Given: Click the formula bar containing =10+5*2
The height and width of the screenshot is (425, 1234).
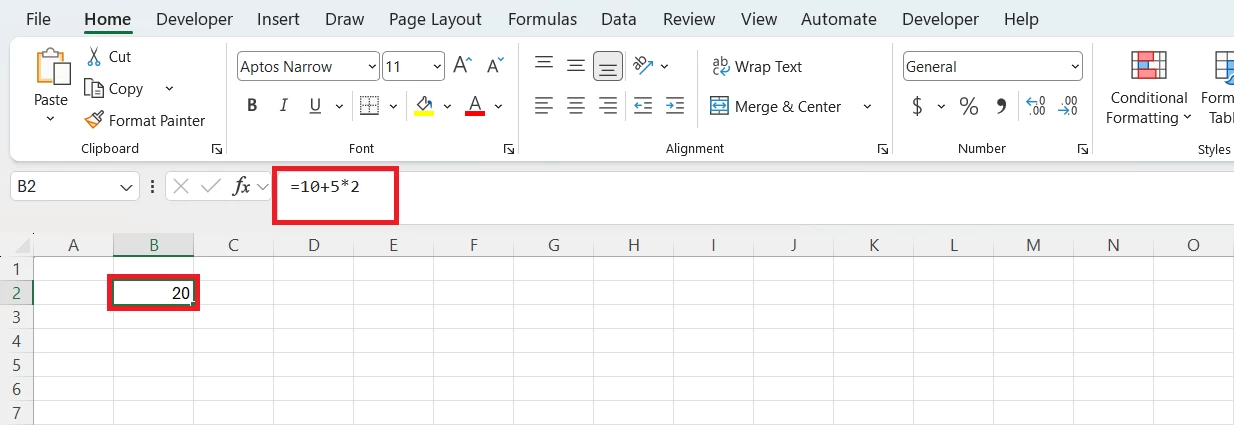Looking at the screenshot, I should pos(755,196).
